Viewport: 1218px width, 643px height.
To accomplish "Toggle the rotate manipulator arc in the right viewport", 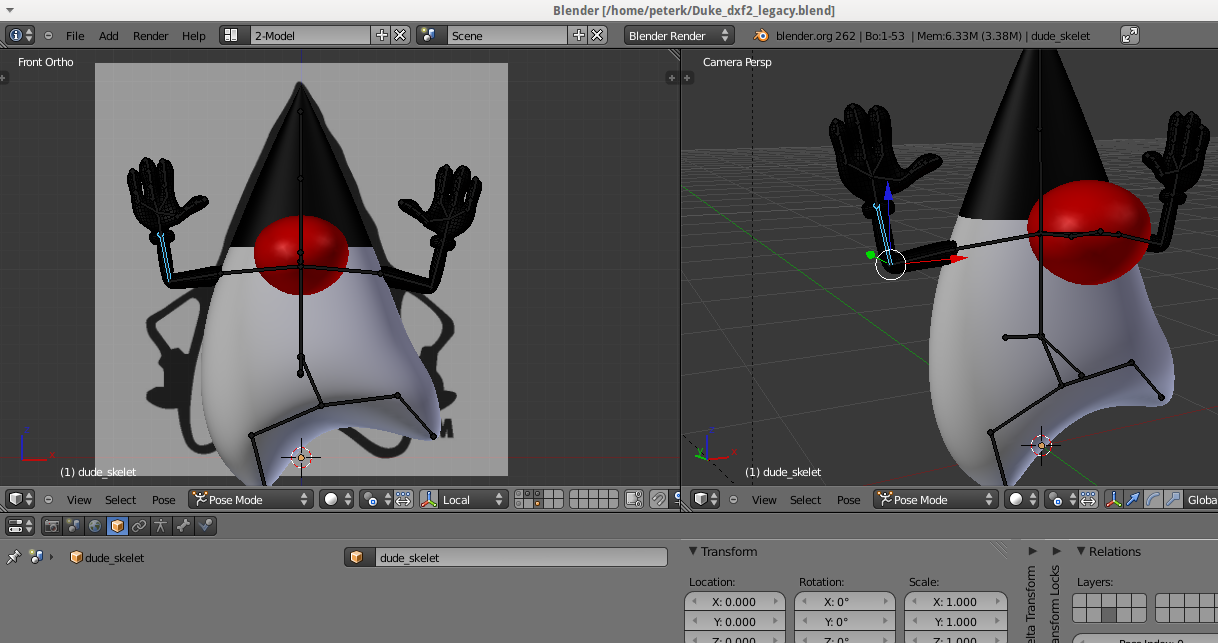I will pos(1153,499).
